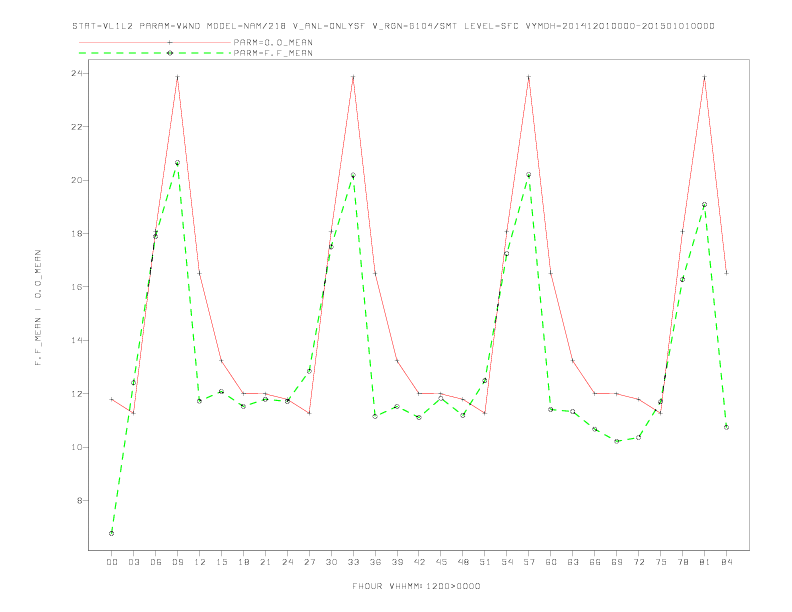
Task: Click the x-axis hour label 33
Action: [x=353, y=562]
